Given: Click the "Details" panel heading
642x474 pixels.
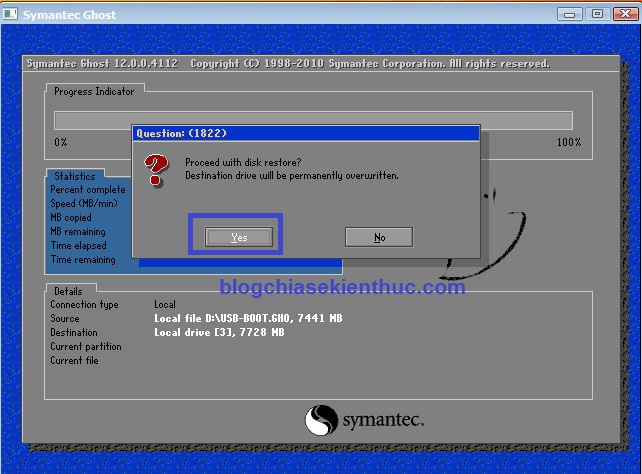Looking at the screenshot, I should pos(68,291).
